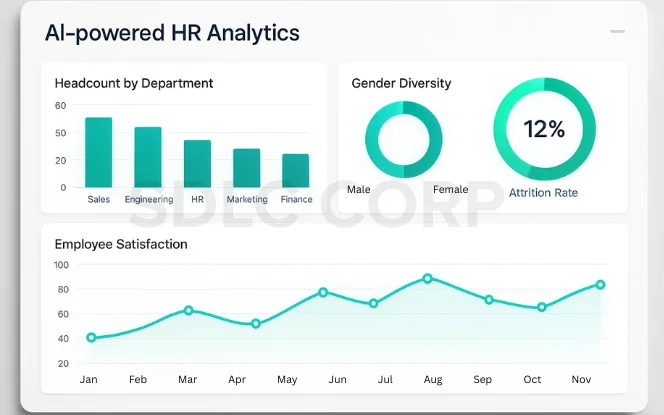
Task: Select the Aug peak data point
Action: pyautogui.click(x=428, y=278)
